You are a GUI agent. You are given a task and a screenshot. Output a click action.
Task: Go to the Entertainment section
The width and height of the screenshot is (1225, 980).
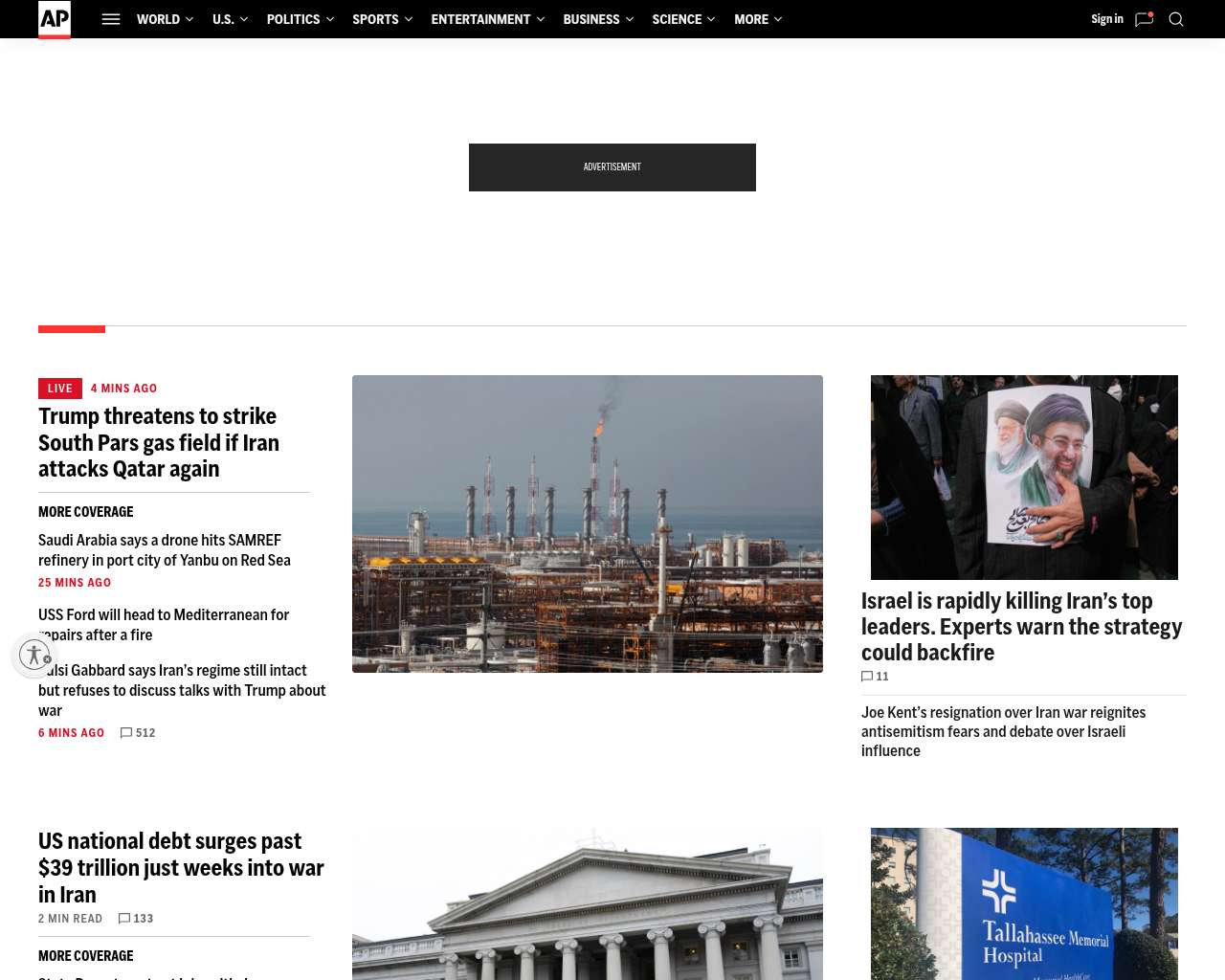480,19
